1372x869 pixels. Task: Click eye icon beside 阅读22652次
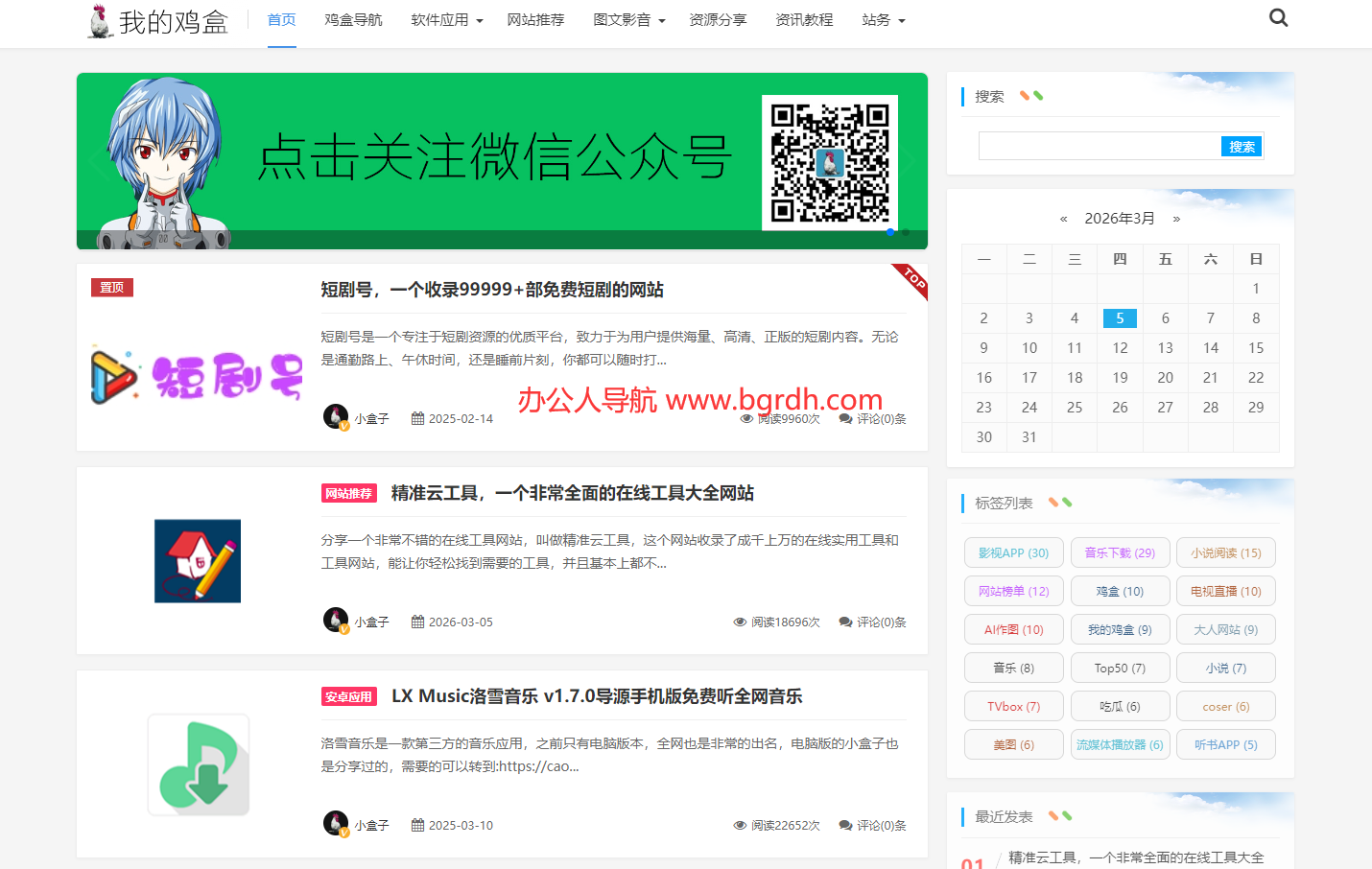[740, 825]
